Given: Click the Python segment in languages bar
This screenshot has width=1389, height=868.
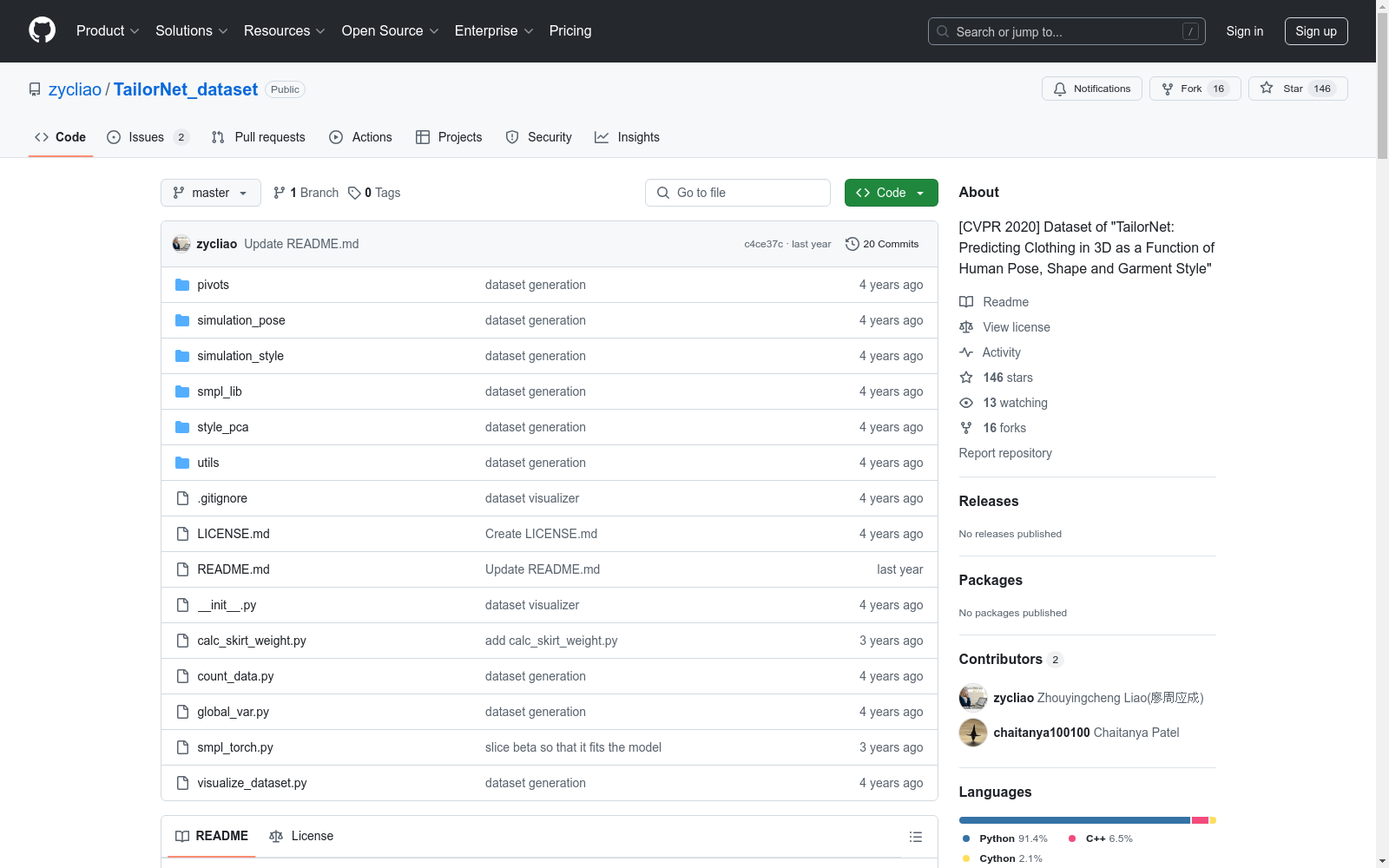Looking at the screenshot, I should (x=1073, y=820).
